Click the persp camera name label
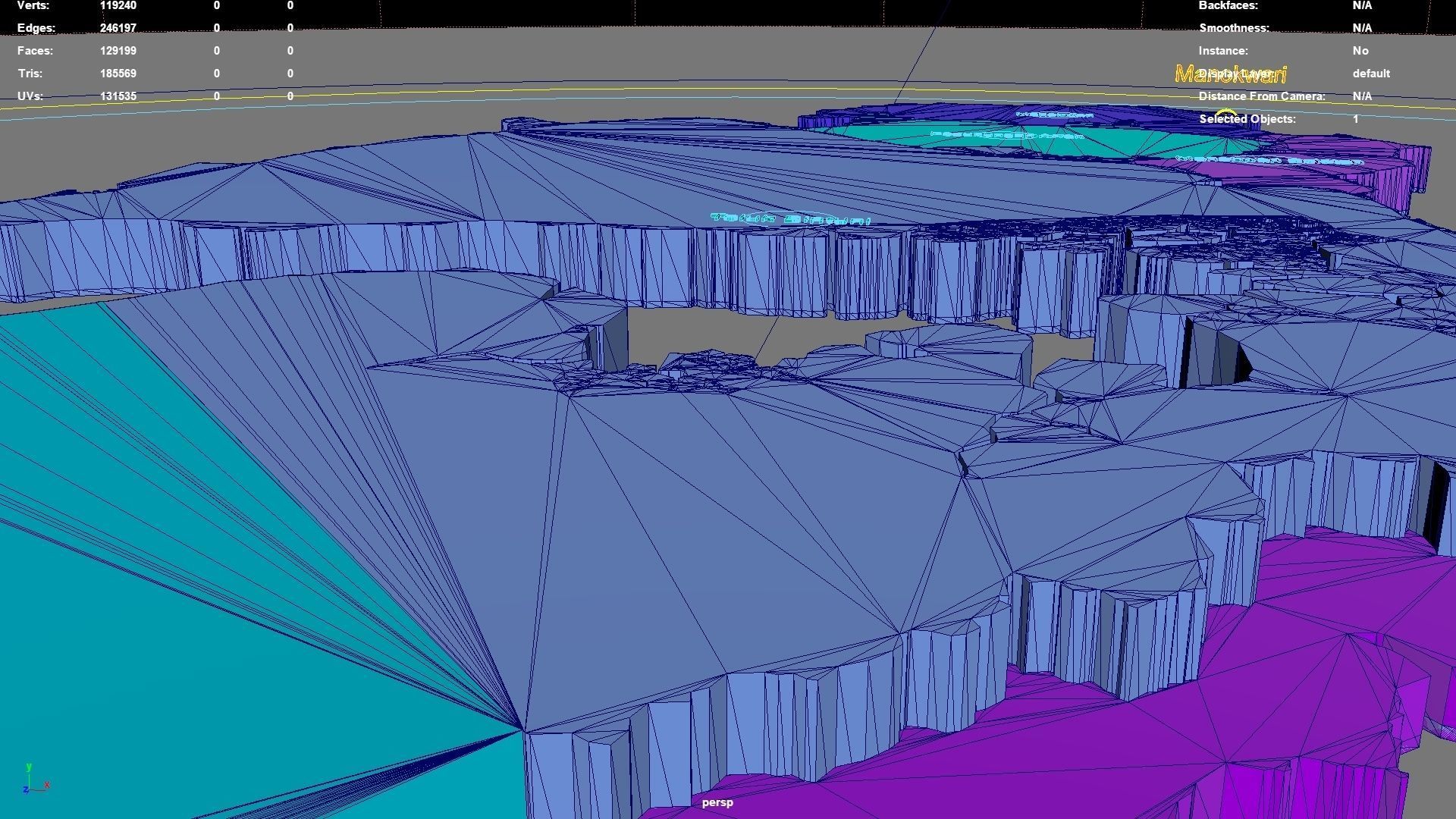 (717, 802)
